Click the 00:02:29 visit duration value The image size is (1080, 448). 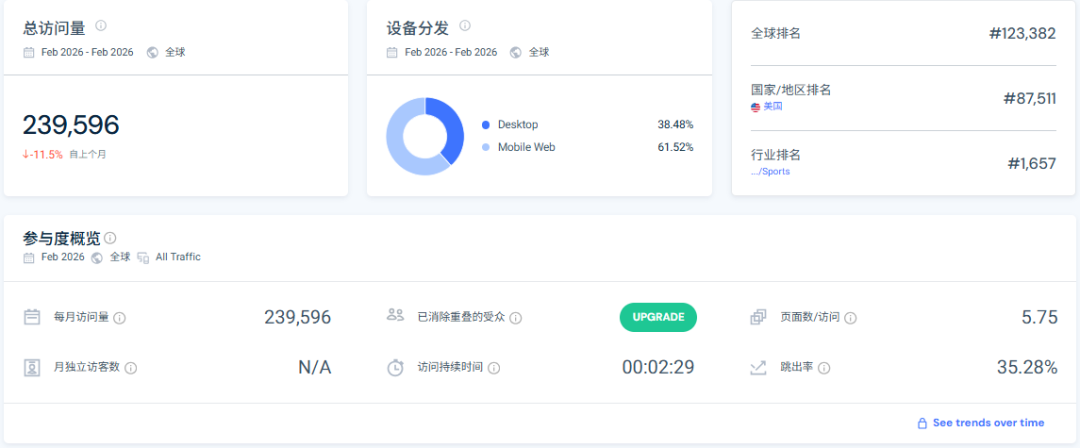pos(658,367)
